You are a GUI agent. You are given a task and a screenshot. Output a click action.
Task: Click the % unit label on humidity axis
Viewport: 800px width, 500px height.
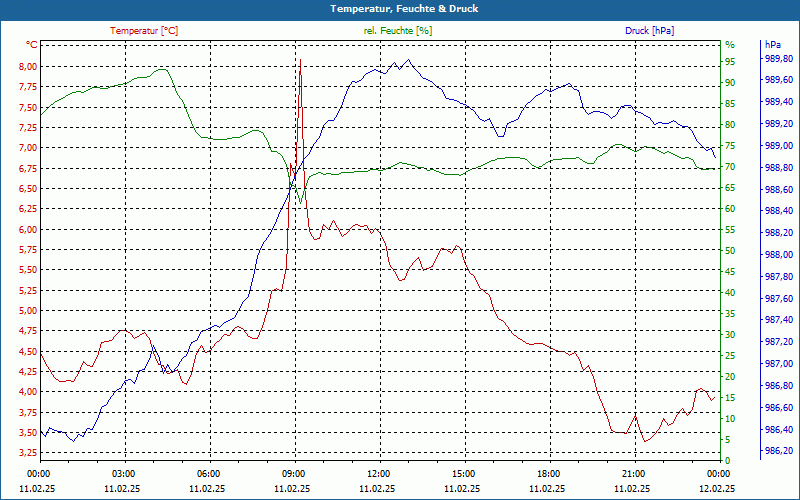pyautogui.click(x=730, y=44)
